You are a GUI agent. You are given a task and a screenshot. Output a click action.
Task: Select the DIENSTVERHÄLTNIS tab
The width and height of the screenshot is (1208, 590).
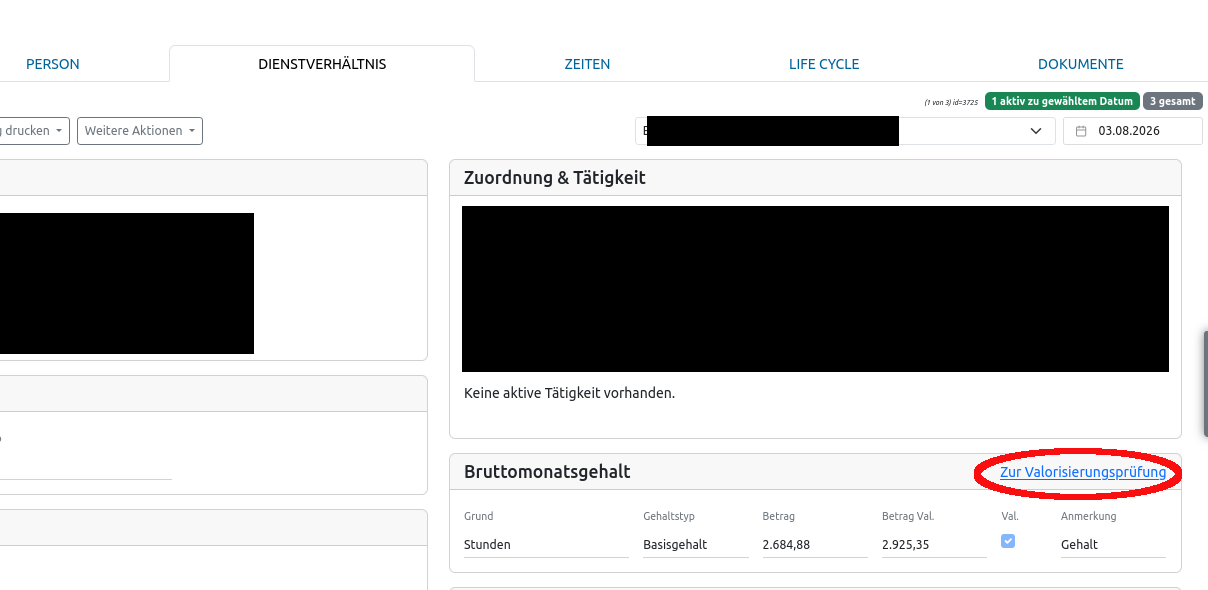[x=322, y=64]
